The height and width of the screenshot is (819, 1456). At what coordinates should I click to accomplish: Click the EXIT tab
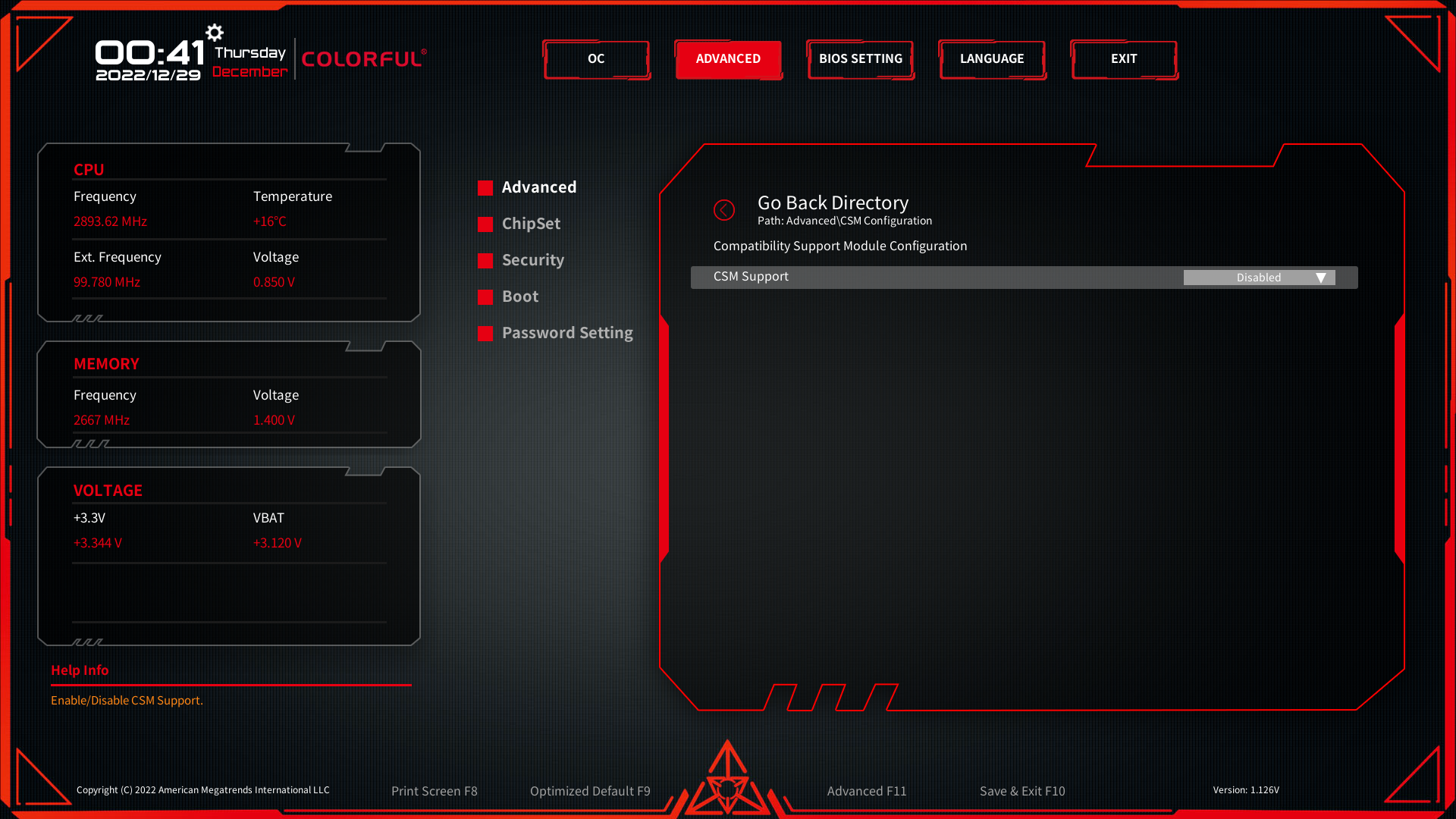(1124, 59)
